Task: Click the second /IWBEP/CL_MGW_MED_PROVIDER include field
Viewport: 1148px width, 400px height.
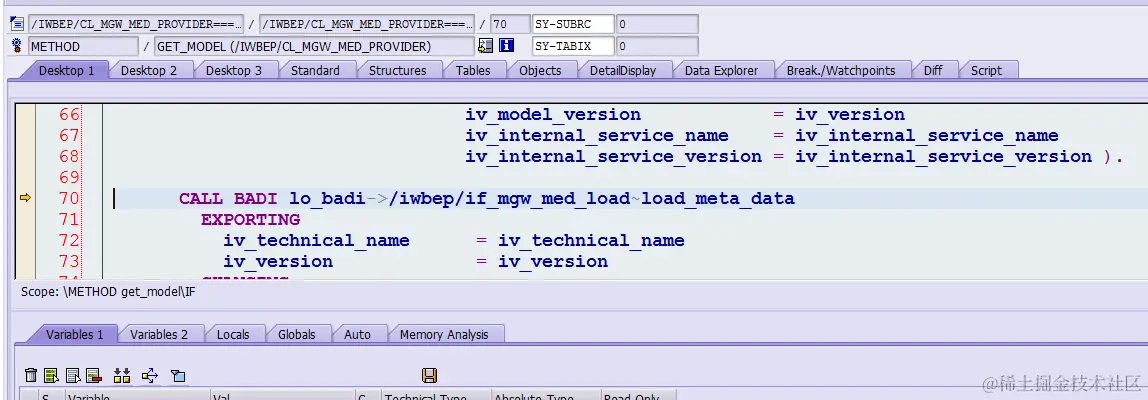Action: tap(367, 24)
